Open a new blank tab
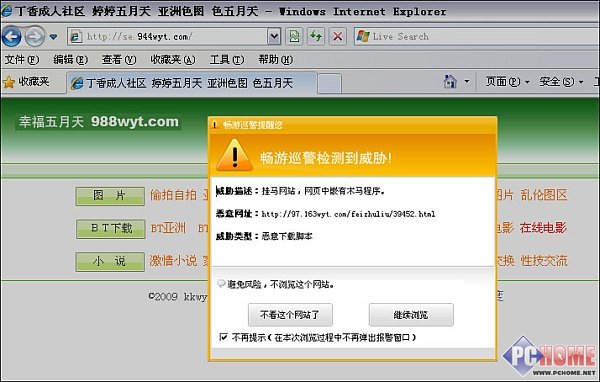The width and height of the screenshot is (600, 382). coord(329,83)
